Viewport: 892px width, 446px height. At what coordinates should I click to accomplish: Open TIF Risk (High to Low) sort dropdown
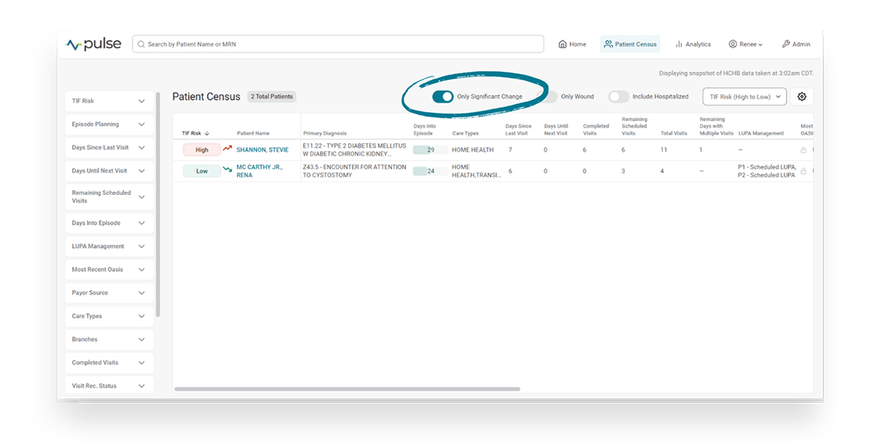coord(745,97)
